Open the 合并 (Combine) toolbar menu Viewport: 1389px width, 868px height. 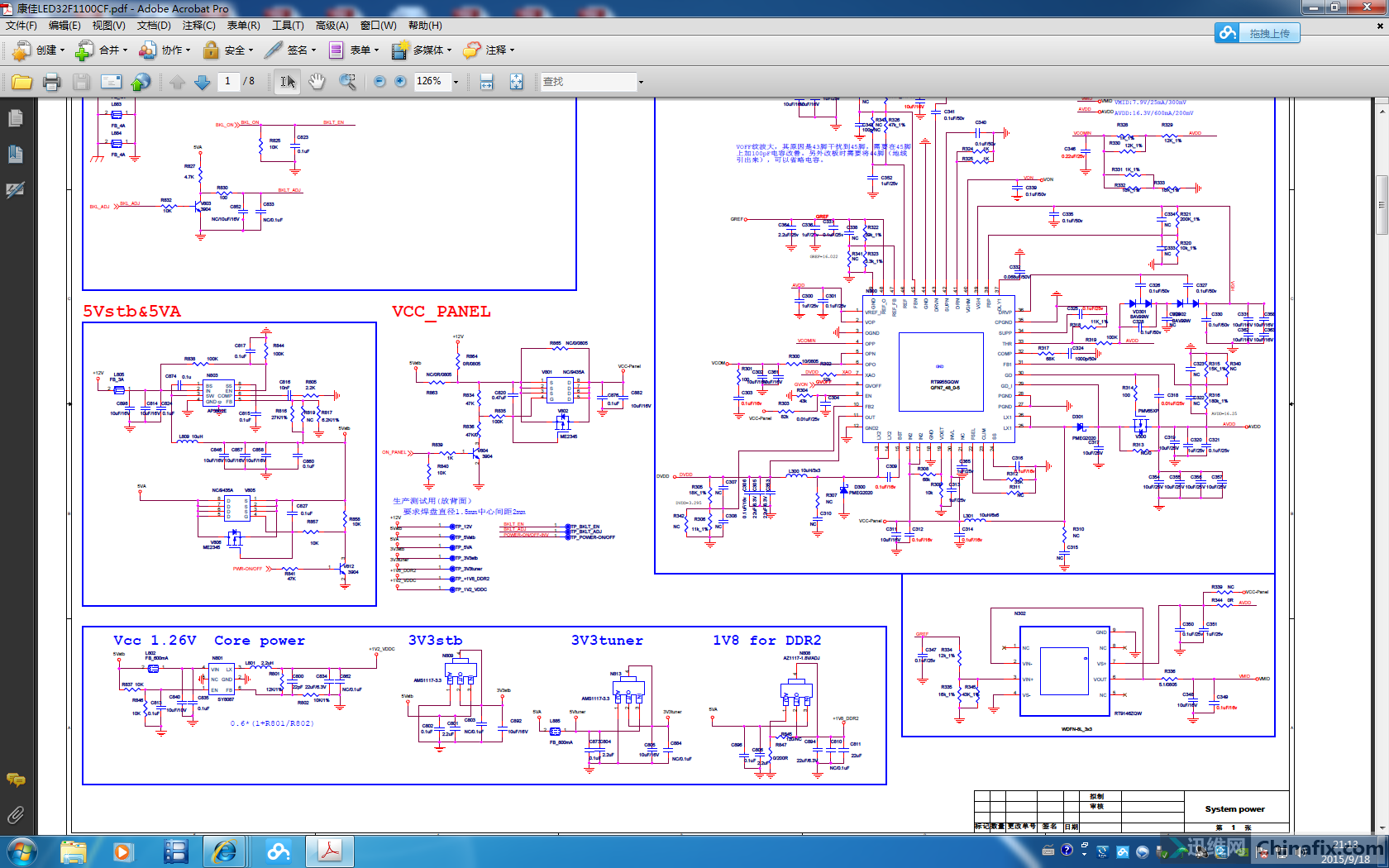pos(101,50)
